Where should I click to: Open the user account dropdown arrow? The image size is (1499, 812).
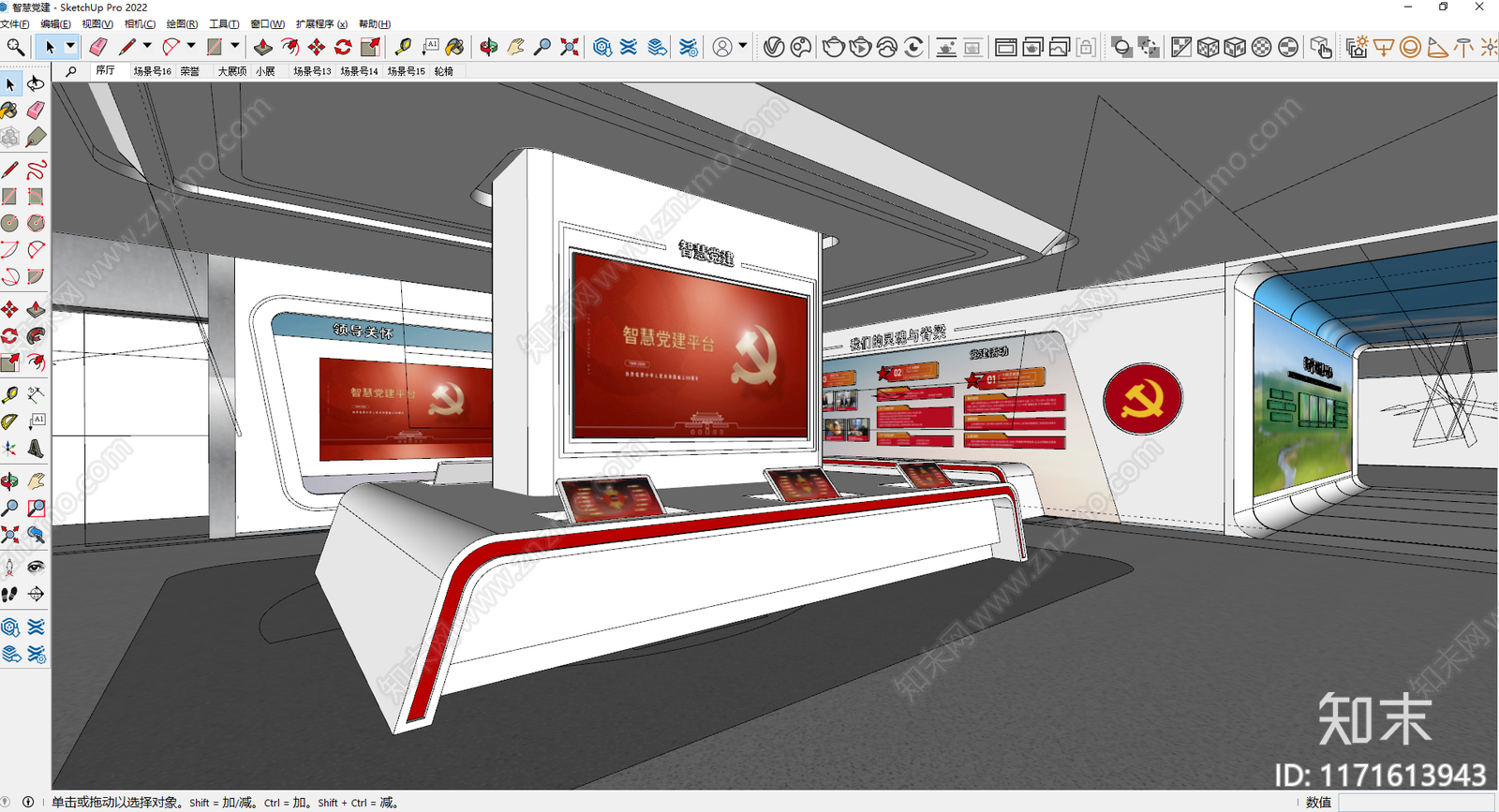743,46
